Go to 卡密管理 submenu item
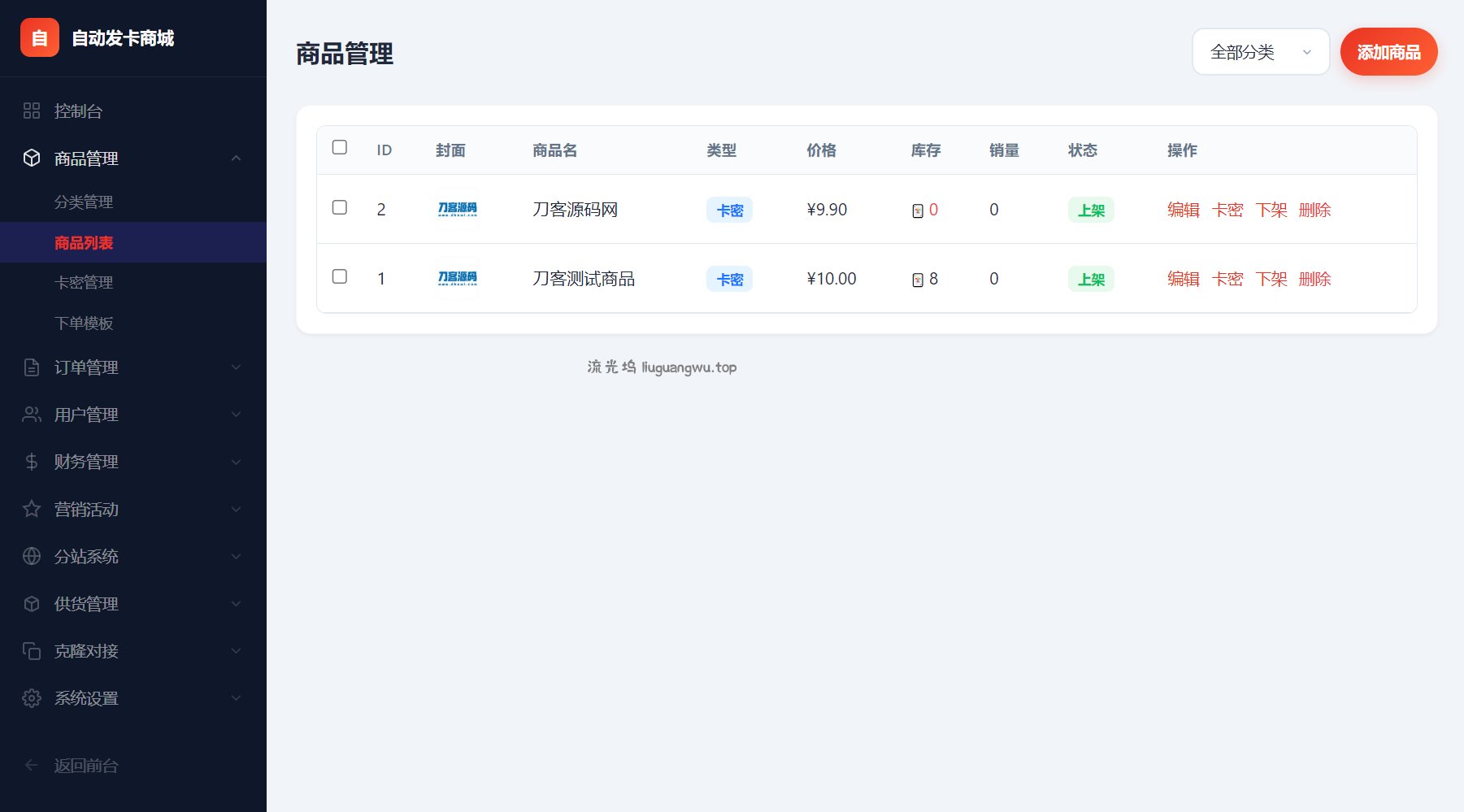The image size is (1464, 812). pyautogui.click(x=84, y=282)
